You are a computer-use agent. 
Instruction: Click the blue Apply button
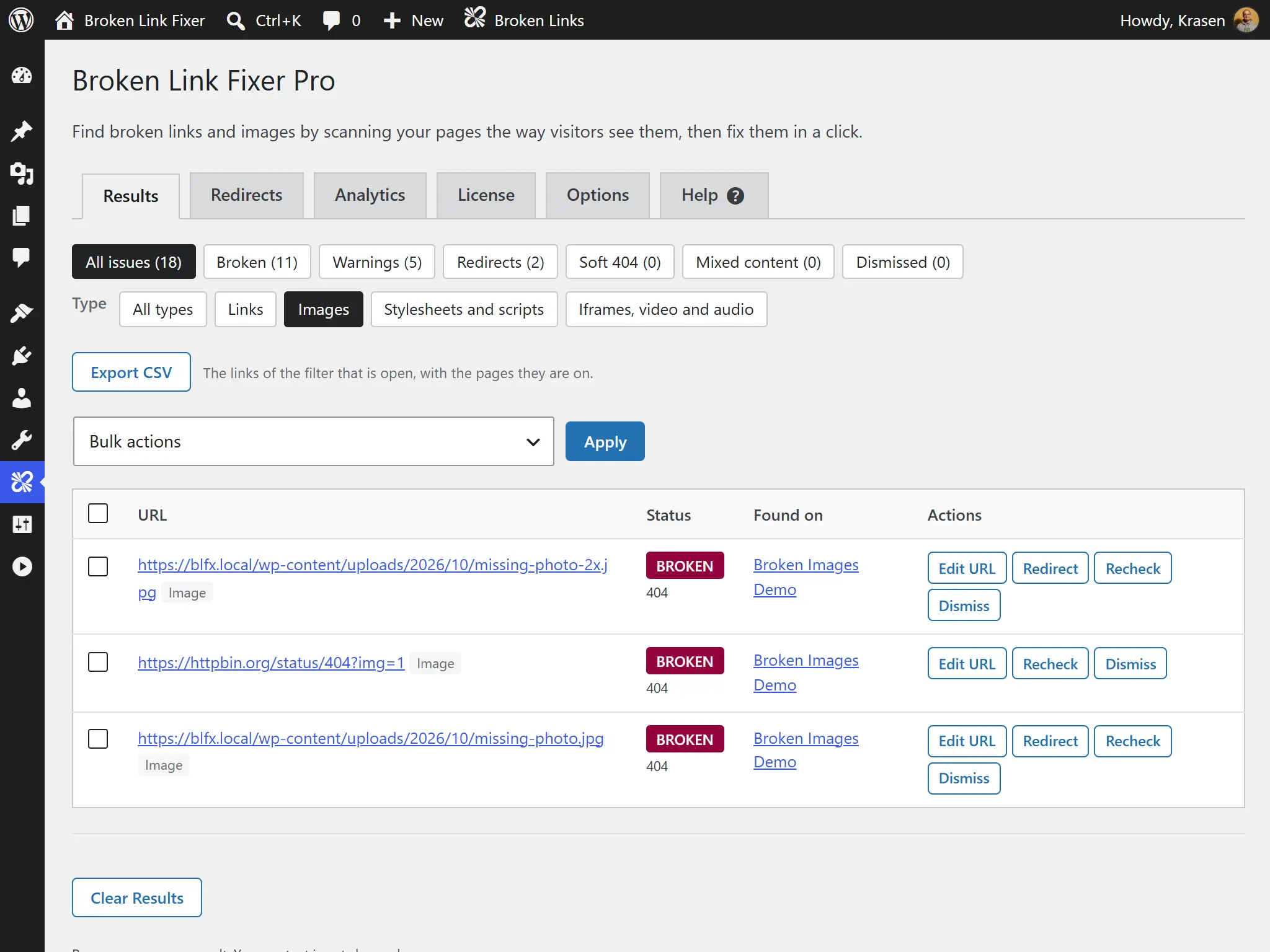605,441
